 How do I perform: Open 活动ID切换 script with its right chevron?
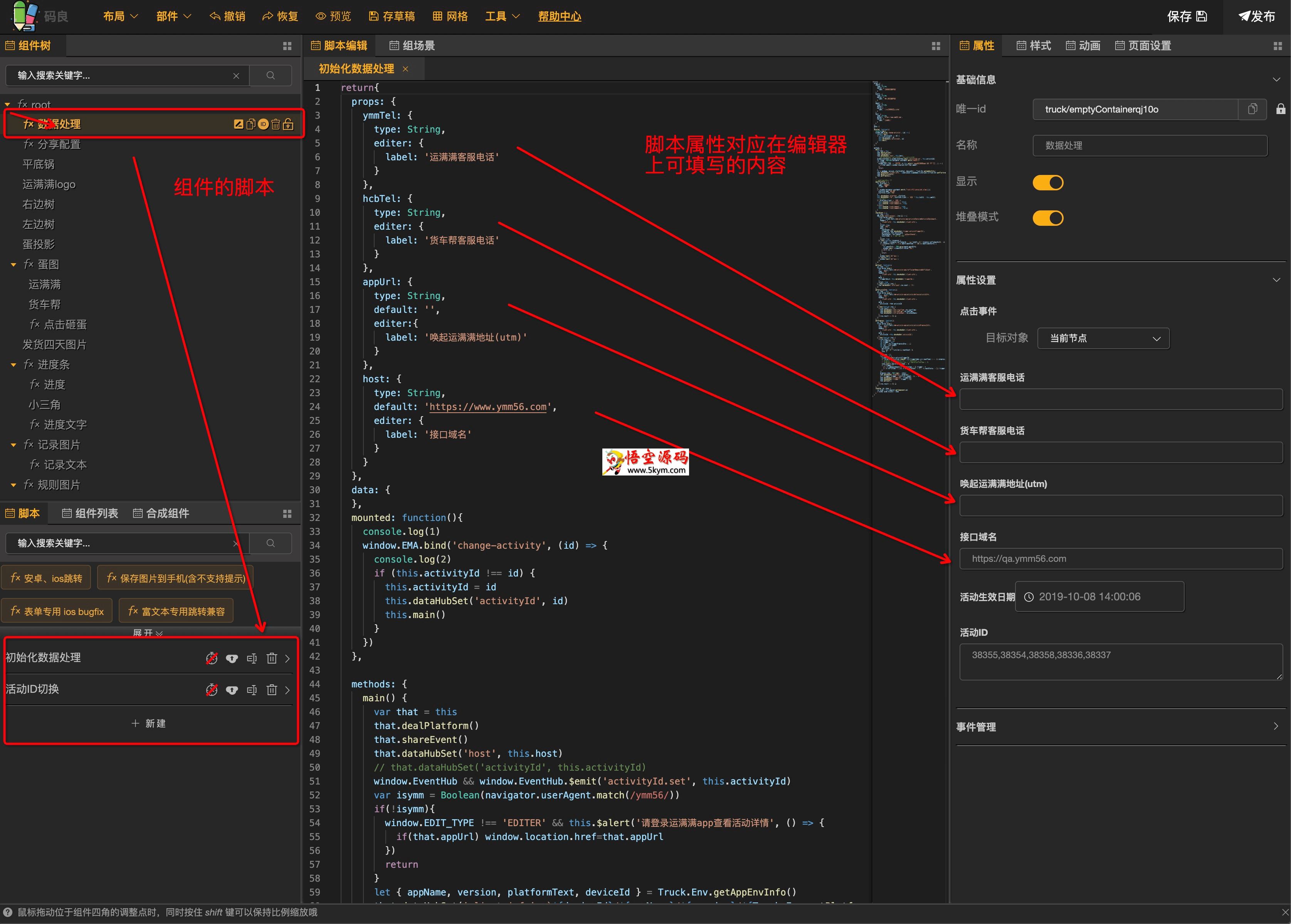tap(287, 690)
